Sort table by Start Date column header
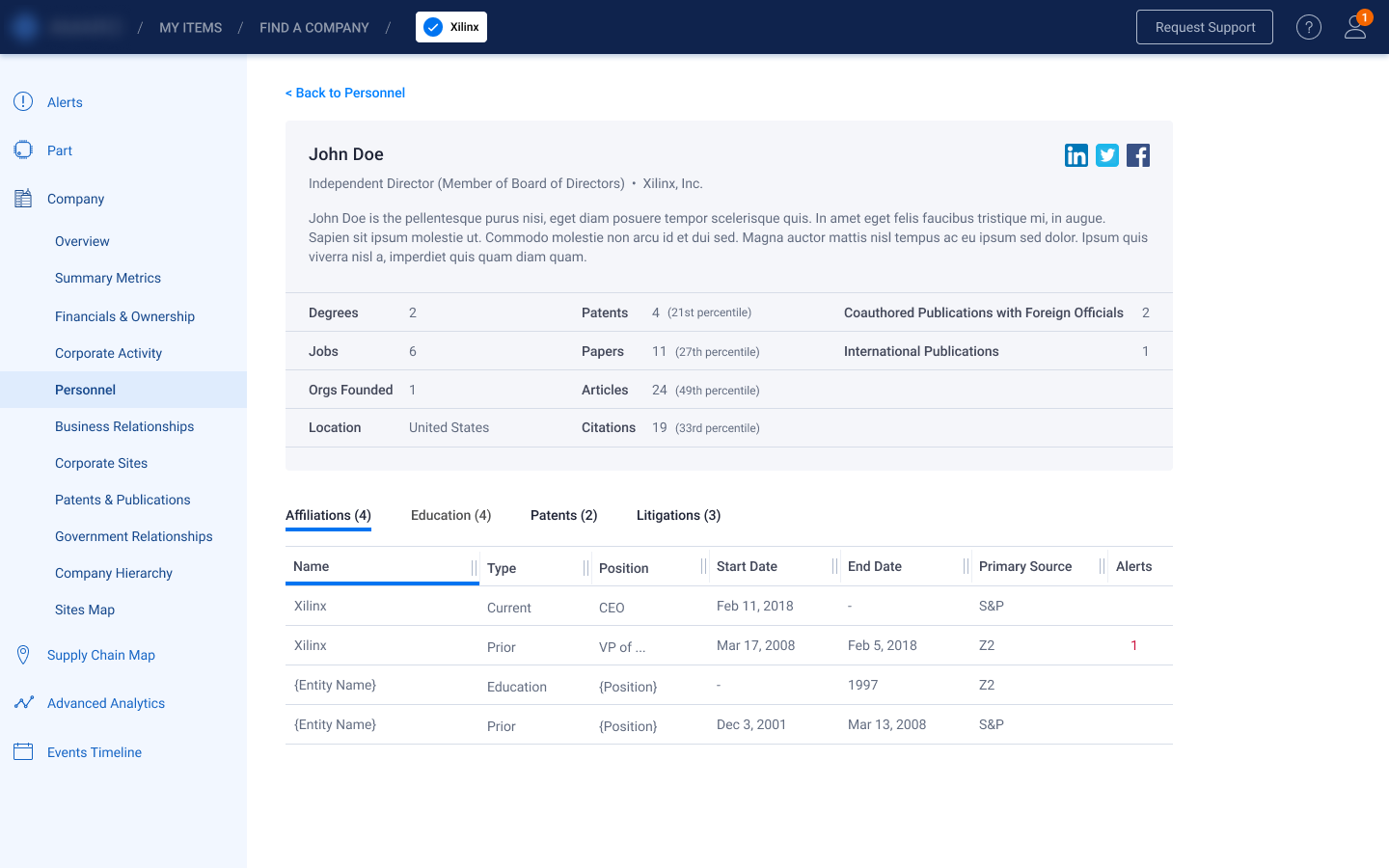 coord(747,566)
